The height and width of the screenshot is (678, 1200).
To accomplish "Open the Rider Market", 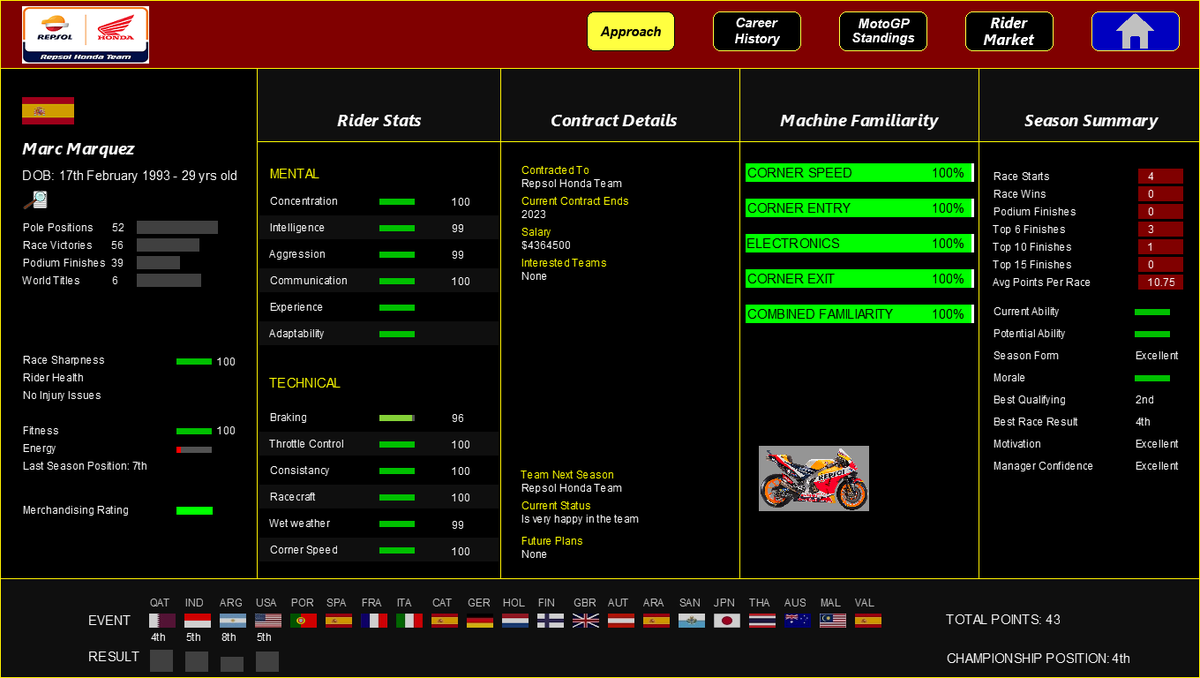I will pyautogui.click(x=1009, y=31).
